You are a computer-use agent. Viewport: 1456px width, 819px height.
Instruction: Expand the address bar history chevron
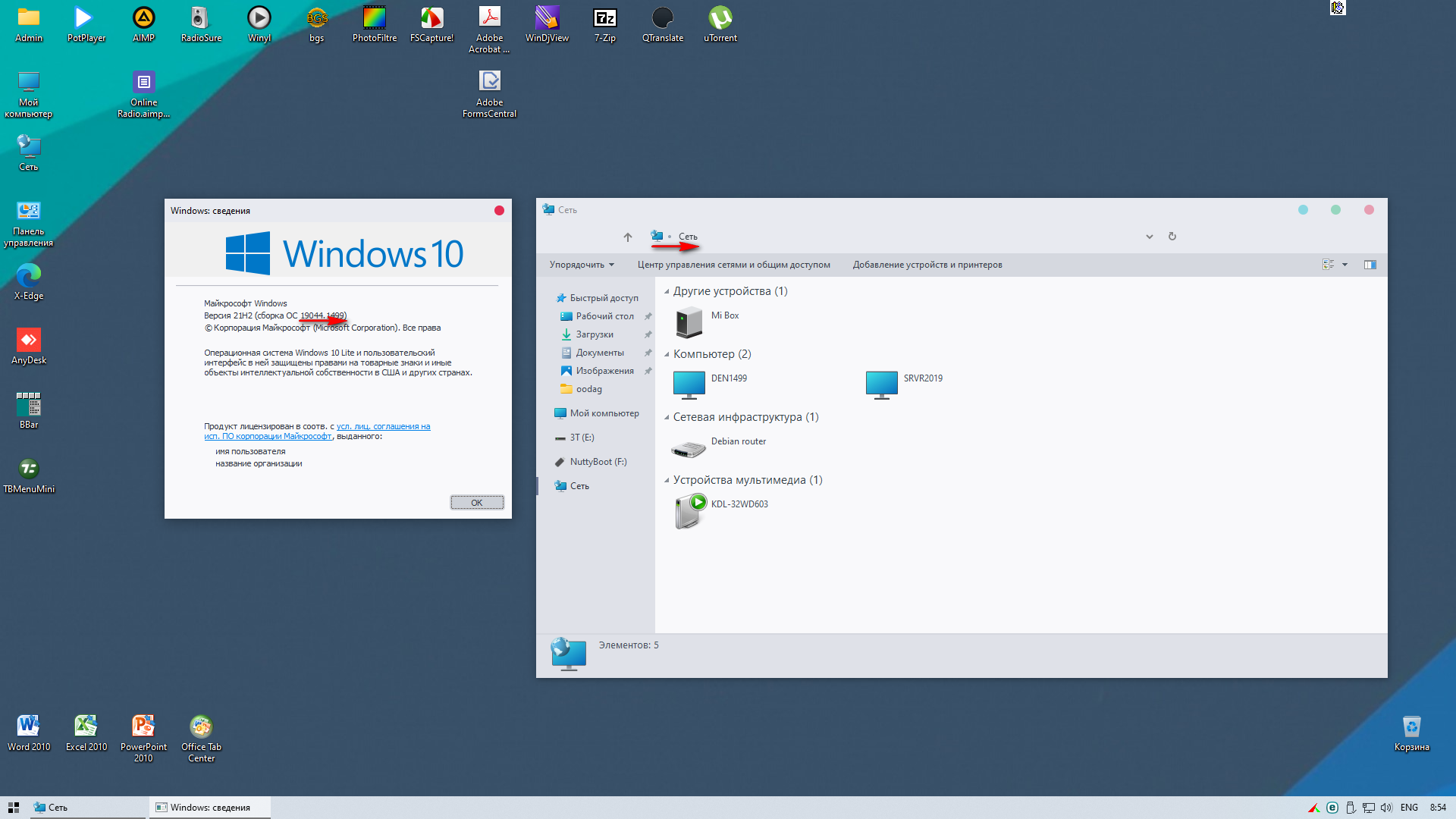coord(1149,237)
